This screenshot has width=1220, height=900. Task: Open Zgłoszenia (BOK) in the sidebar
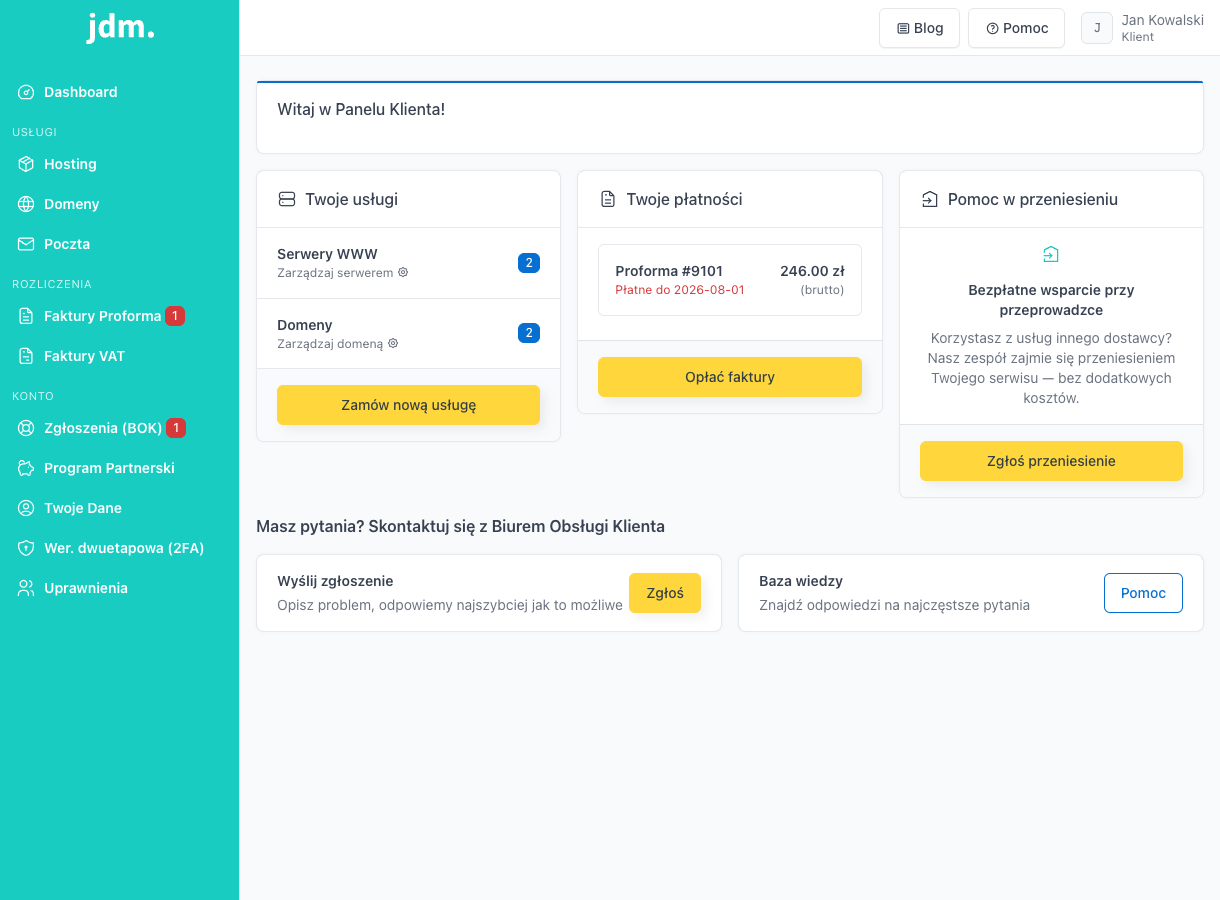pyautogui.click(x=120, y=428)
